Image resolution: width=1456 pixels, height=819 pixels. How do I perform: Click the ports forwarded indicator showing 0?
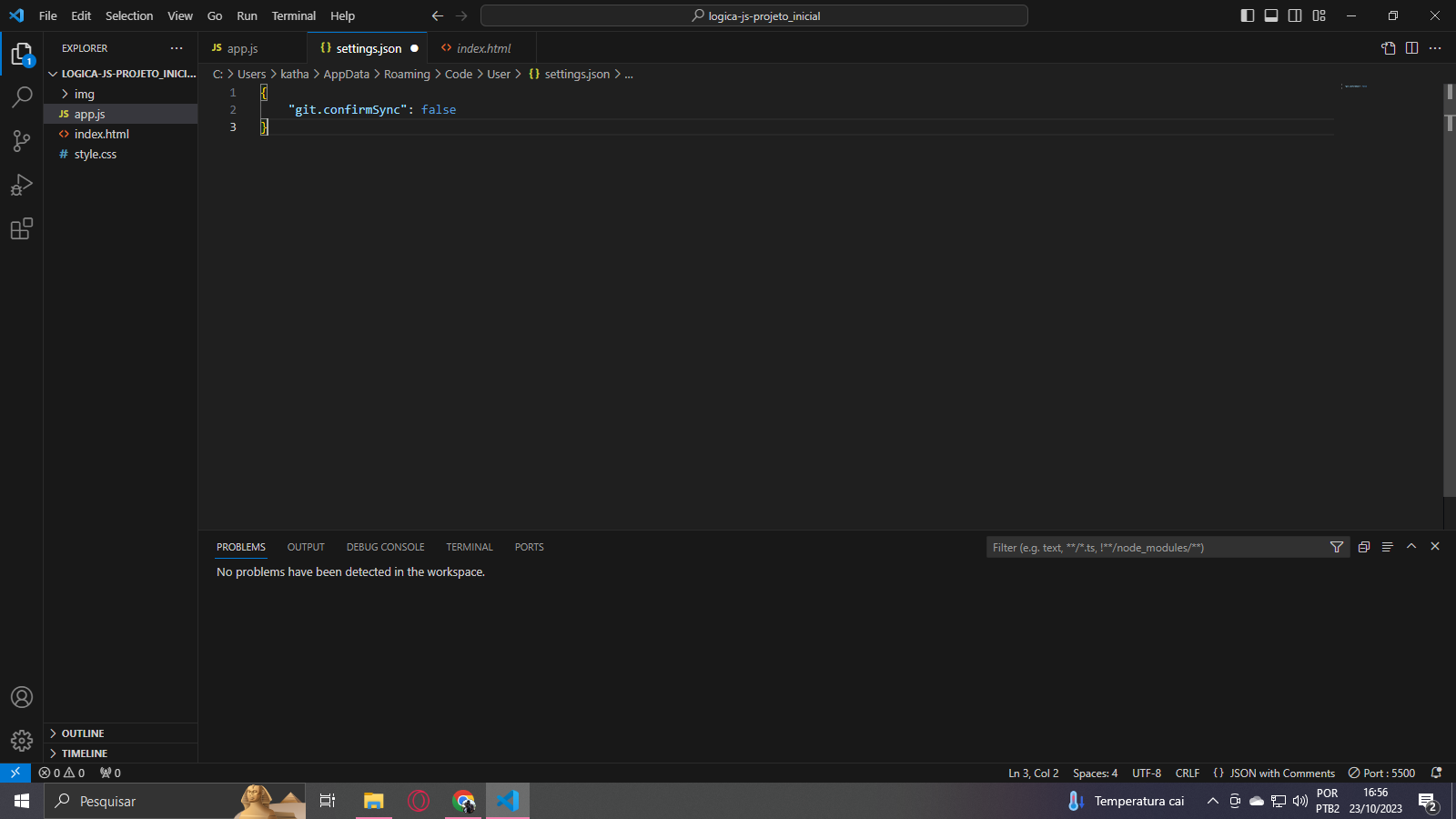click(110, 773)
